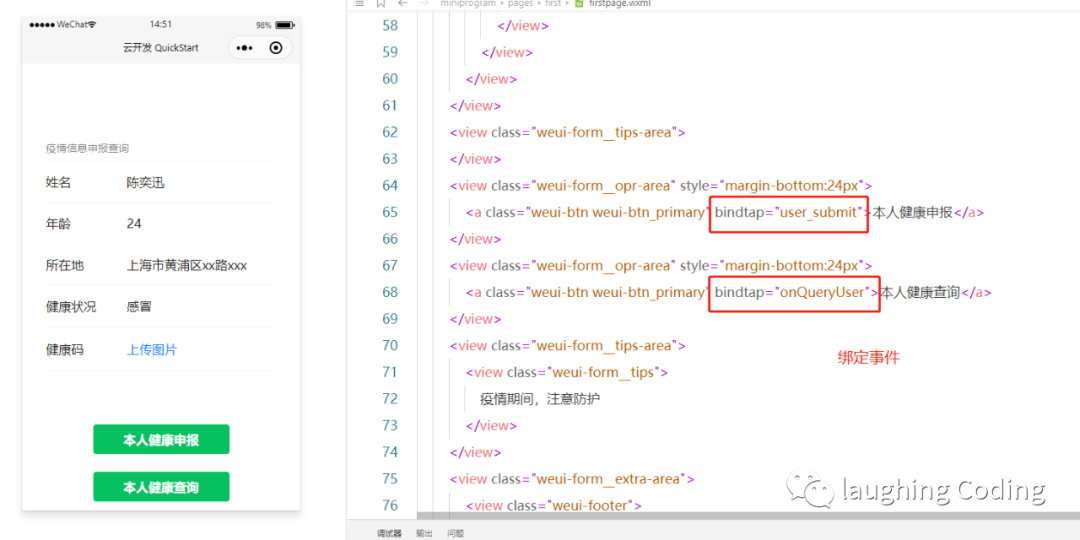Click 本人健康申报 text in code line 65
Viewport: 1080px width, 540px height.
[913, 212]
